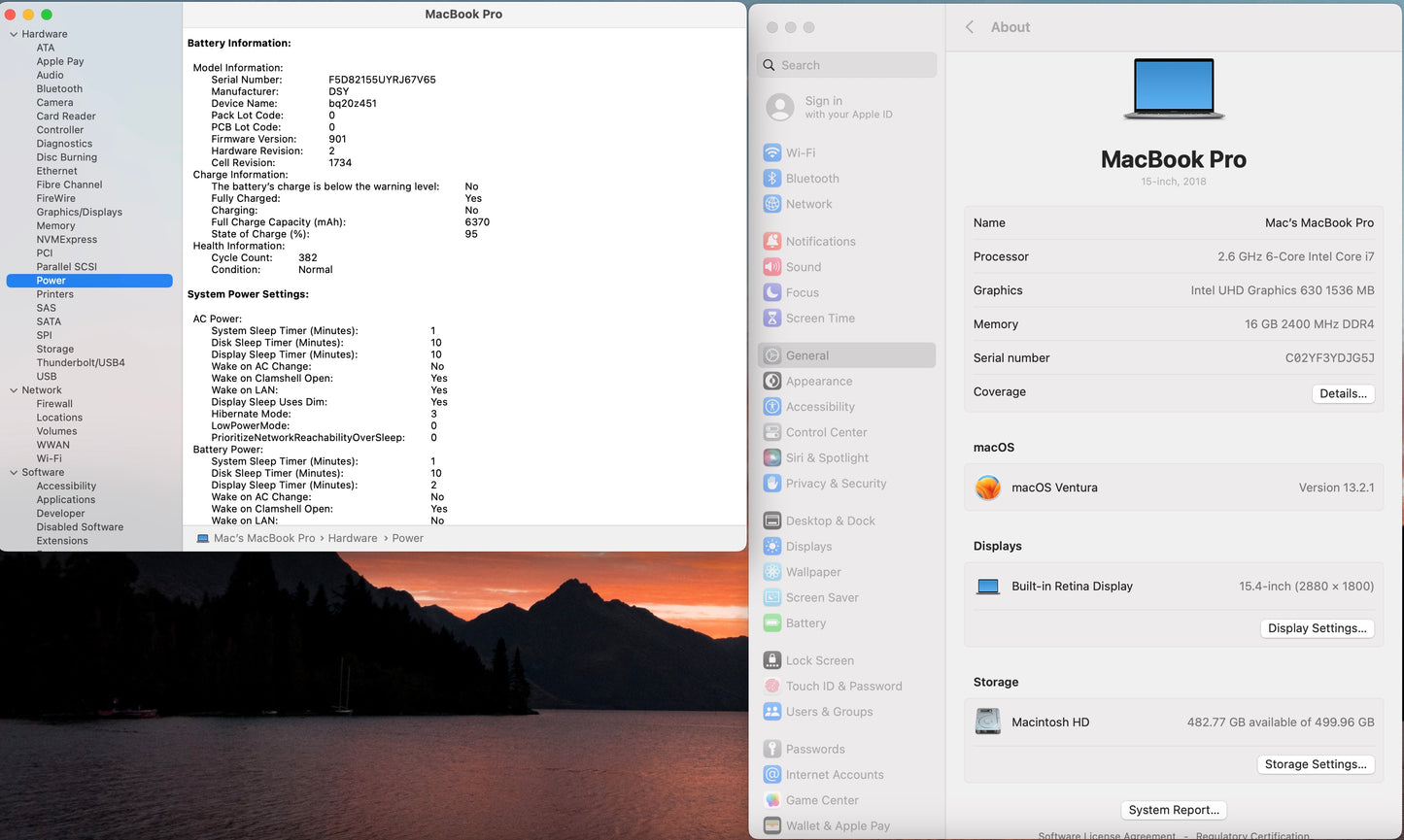Click the Touch ID & Password fingerprint icon
Screen dimensions: 1404x840
point(772,687)
